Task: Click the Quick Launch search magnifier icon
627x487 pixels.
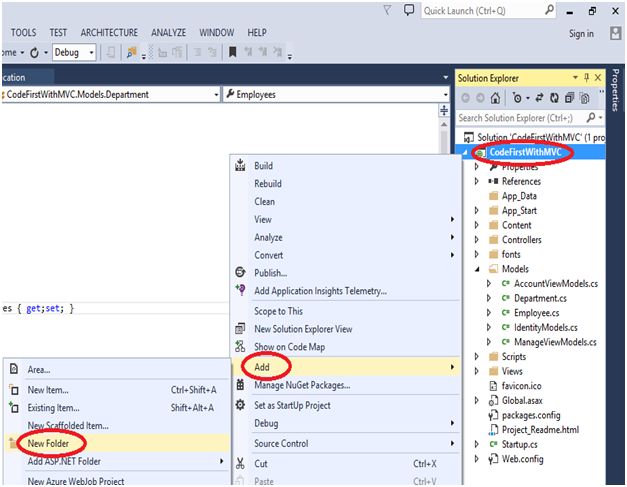Action: (x=549, y=10)
